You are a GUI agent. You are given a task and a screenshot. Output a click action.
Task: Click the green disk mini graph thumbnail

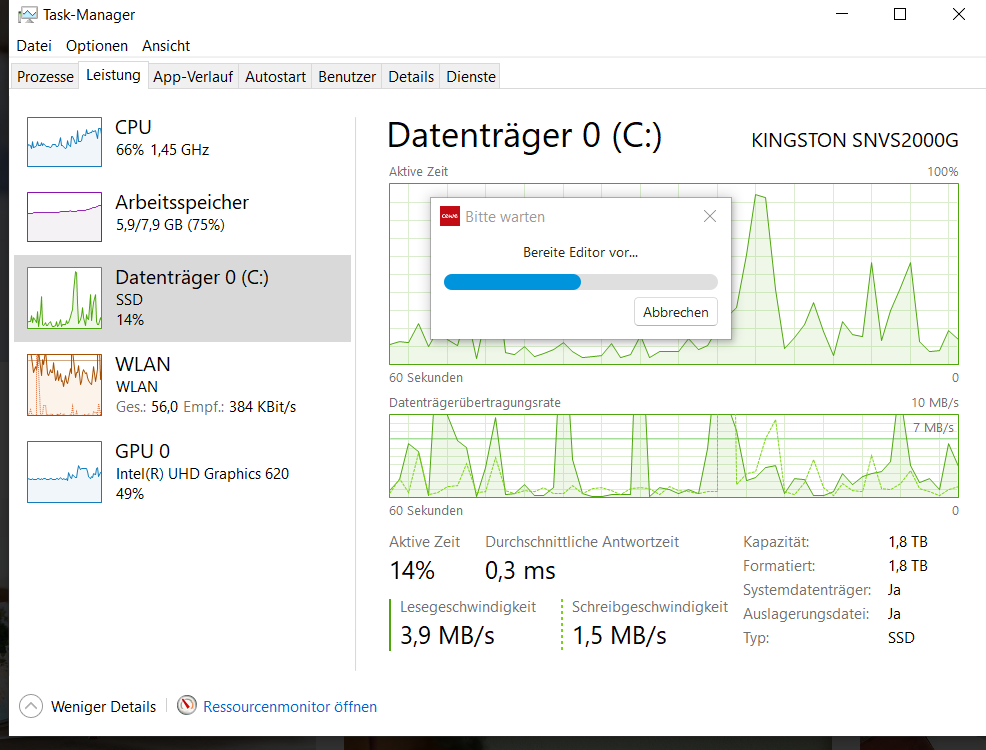64,298
